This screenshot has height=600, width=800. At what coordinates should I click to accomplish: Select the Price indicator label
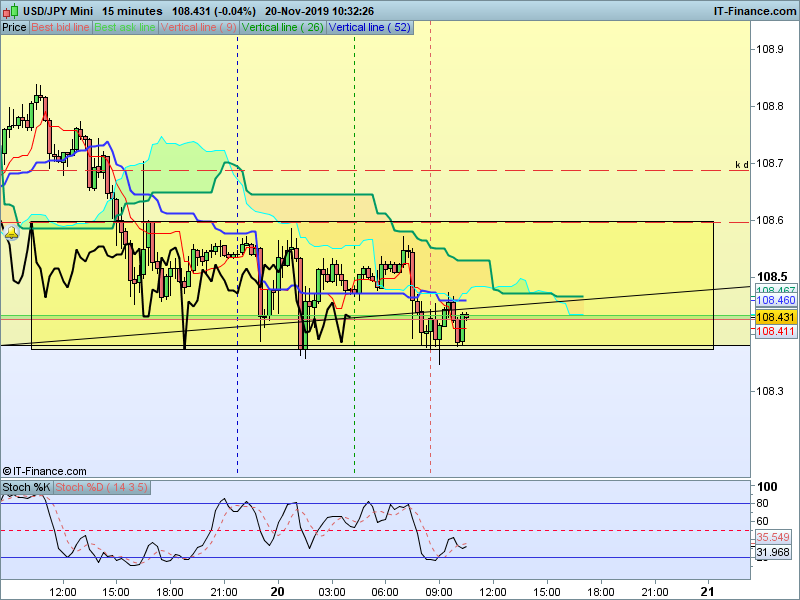pyautogui.click(x=14, y=28)
